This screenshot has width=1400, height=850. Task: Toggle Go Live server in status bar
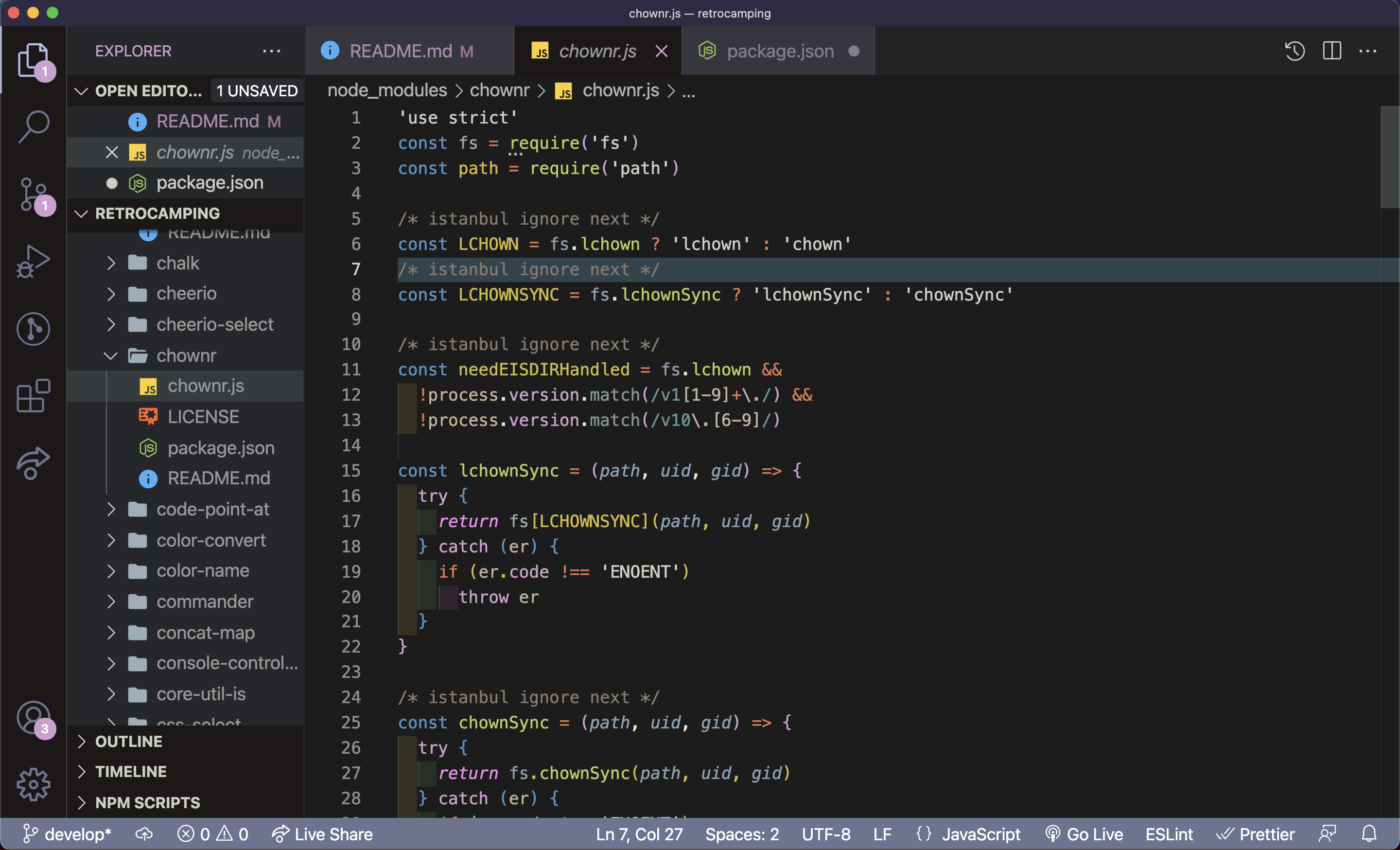[x=1084, y=833]
